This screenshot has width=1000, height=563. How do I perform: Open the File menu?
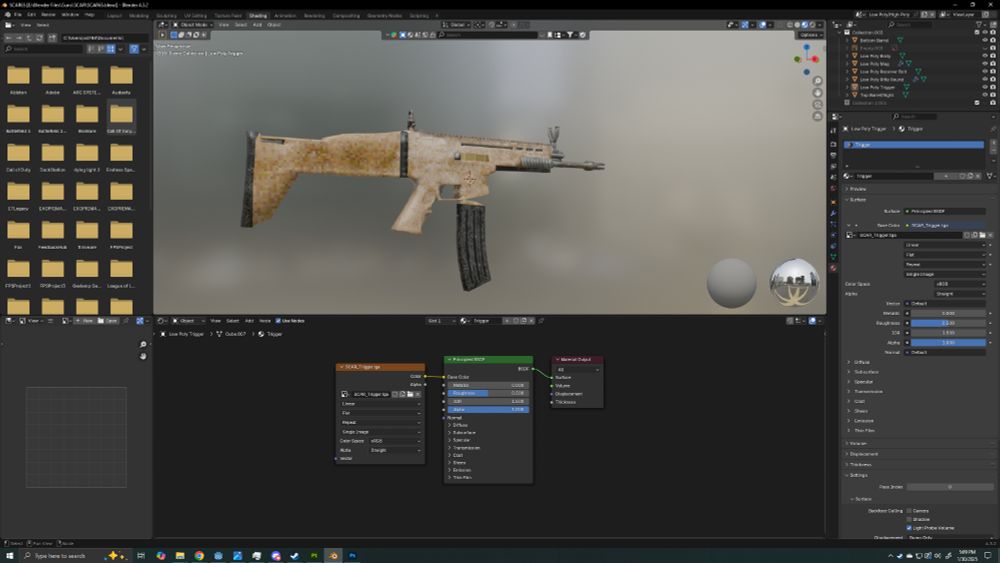[18, 14]
